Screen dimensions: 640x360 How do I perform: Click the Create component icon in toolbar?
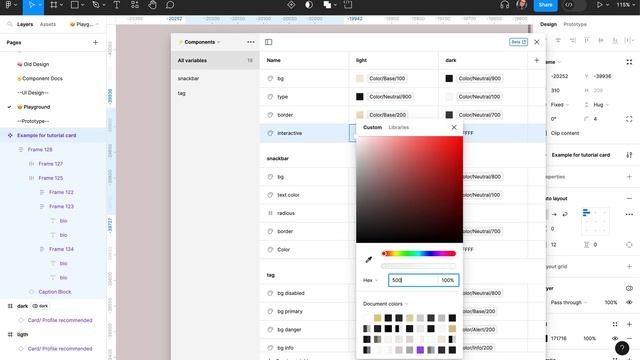291,5
